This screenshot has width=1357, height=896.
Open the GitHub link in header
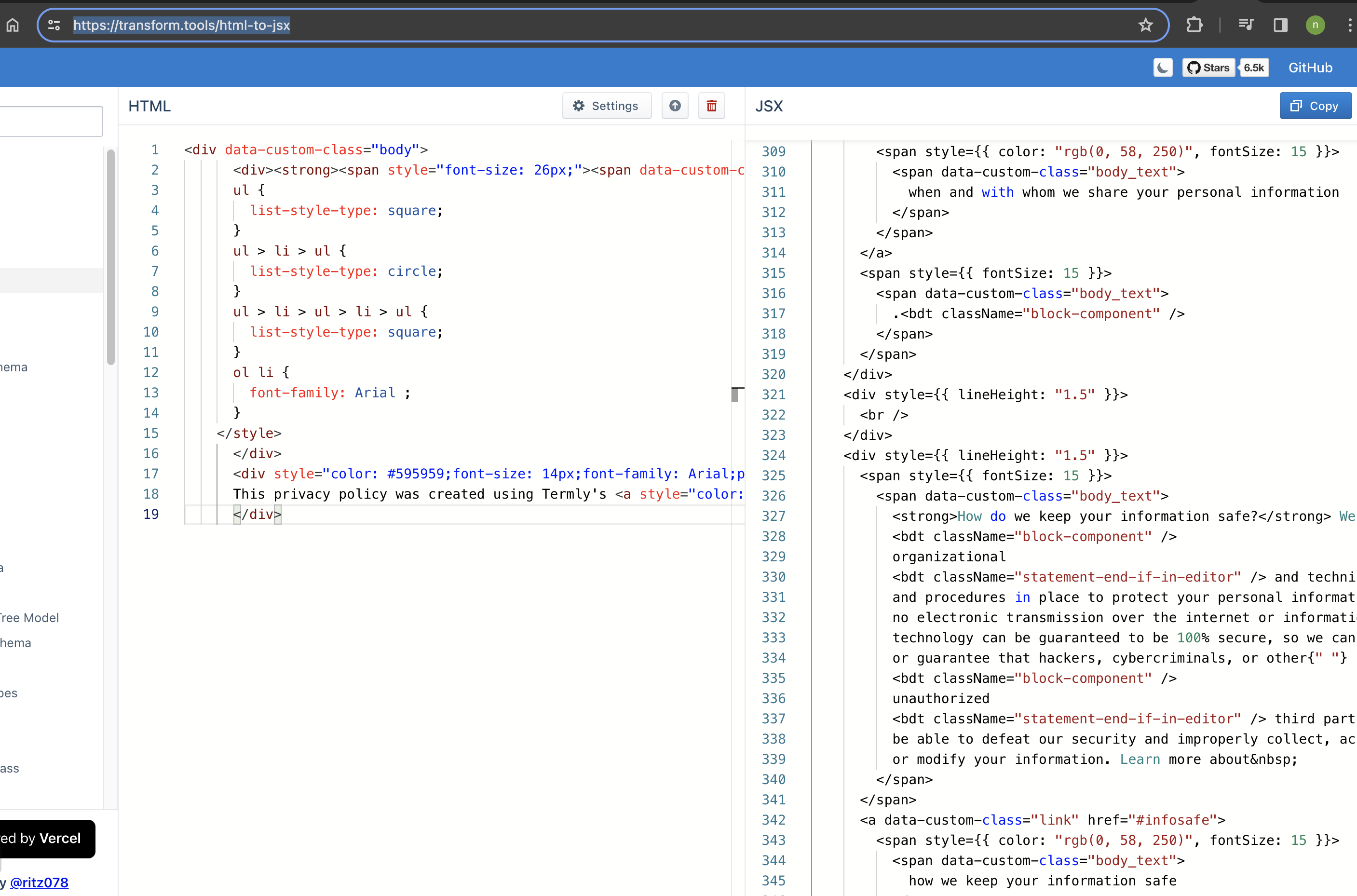1310,68
